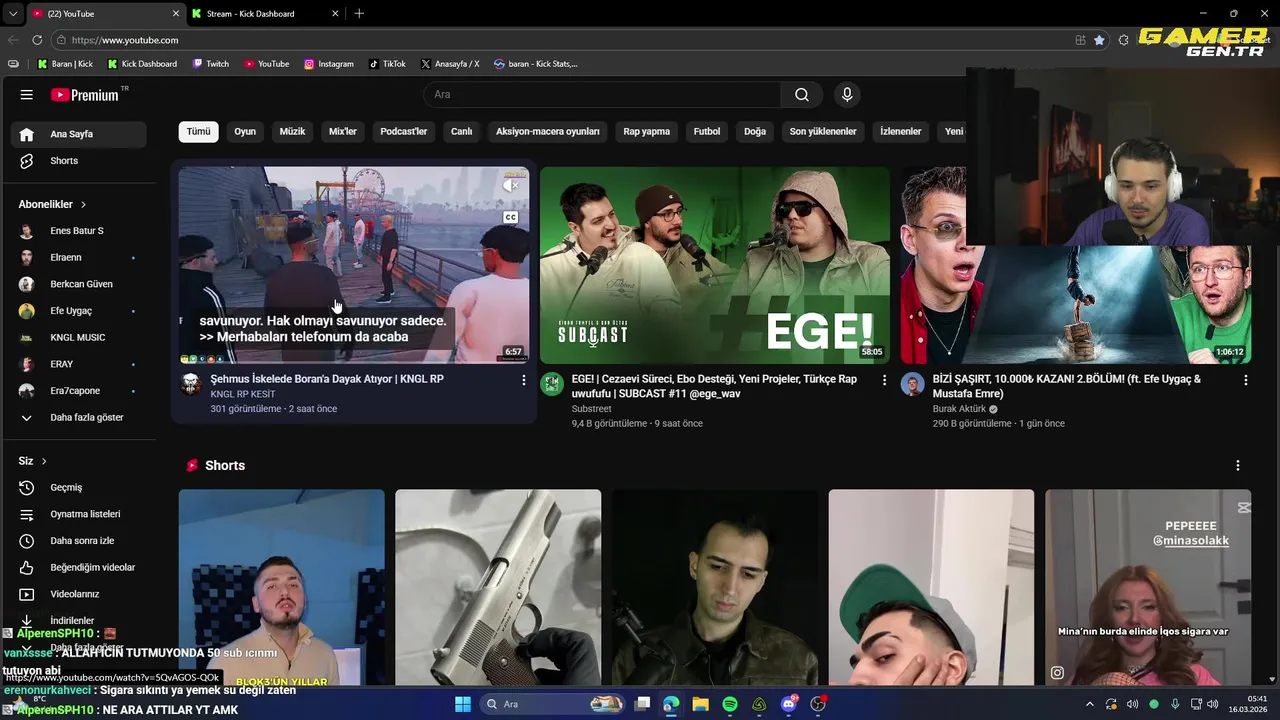Open Spotify from the taskbar
The image size is (1280, 720).
730,704
